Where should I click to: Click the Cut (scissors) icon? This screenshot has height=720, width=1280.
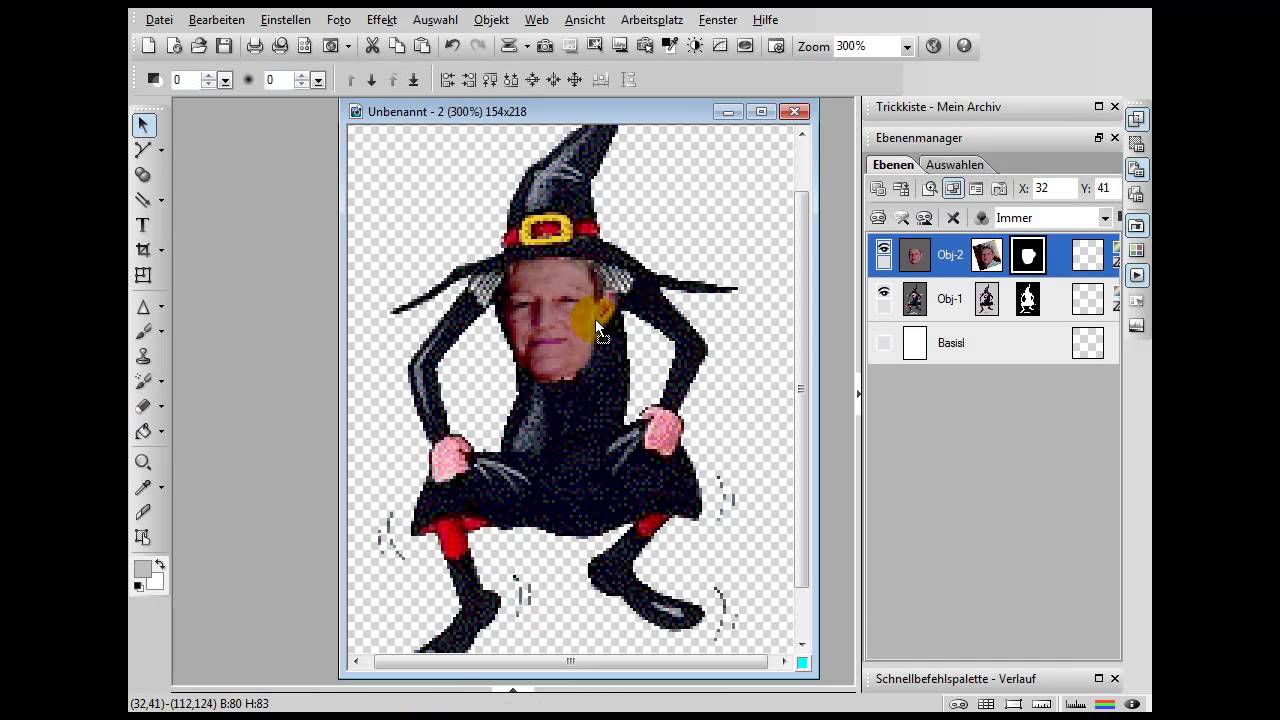tap(372, 46)
